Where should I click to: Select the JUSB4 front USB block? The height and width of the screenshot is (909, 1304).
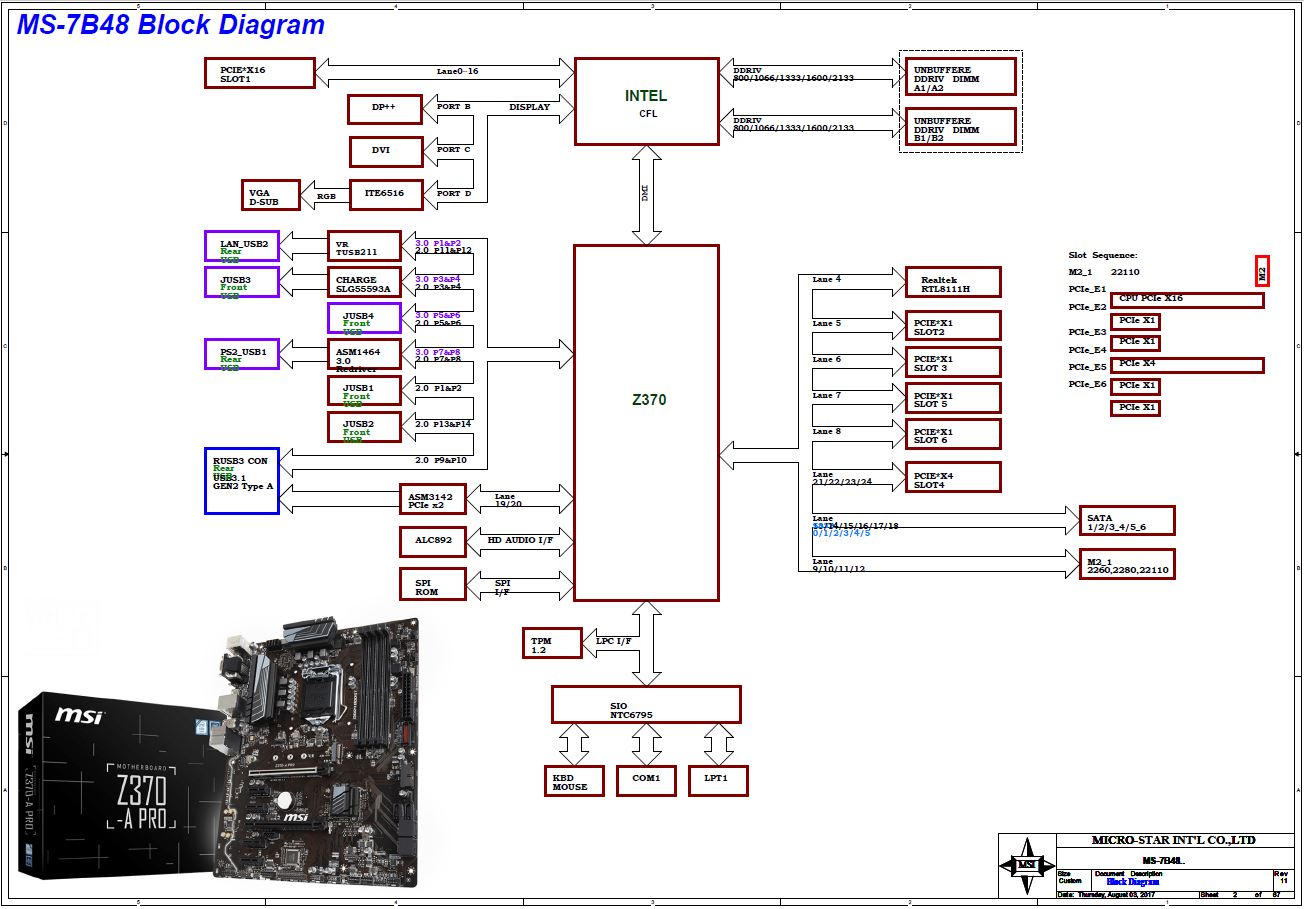pos(364,318)
